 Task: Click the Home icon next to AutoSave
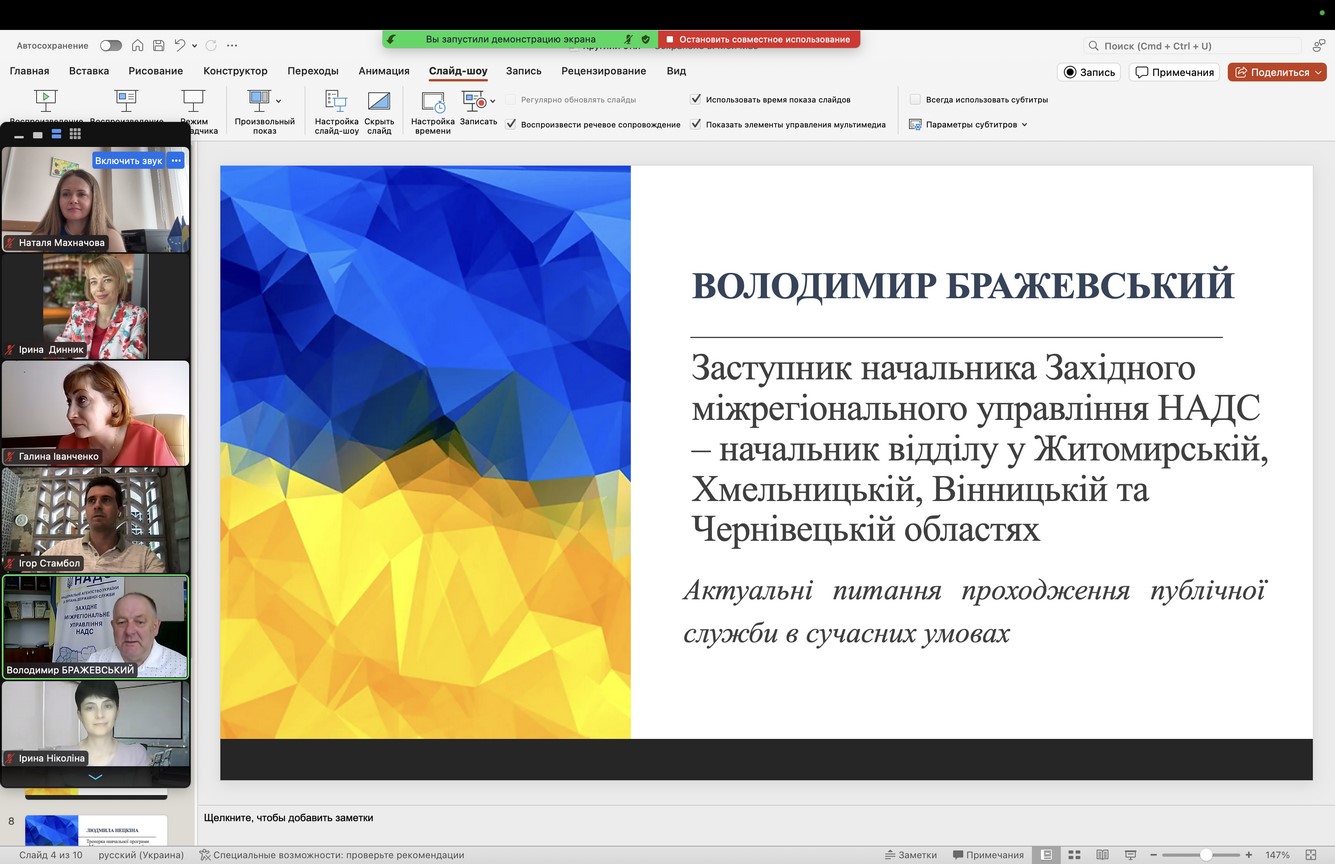[x=137, y=46]
